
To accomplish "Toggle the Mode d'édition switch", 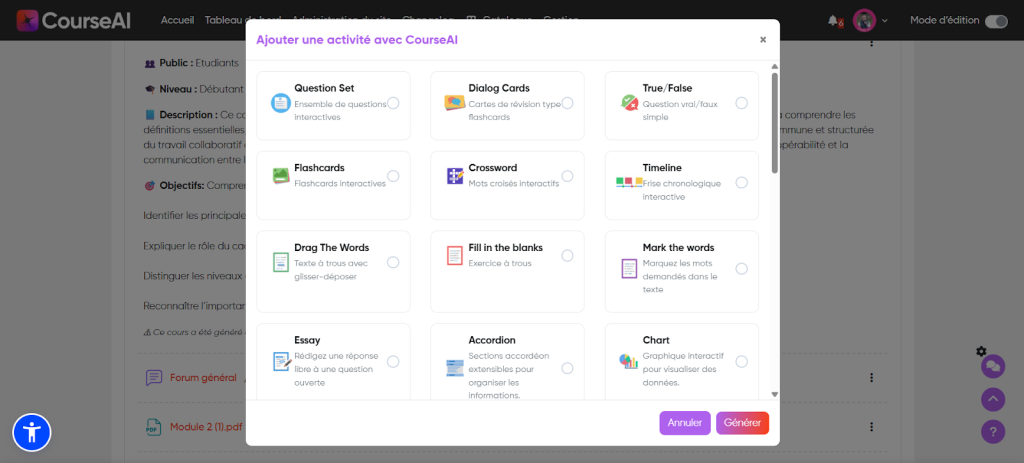I will click(996, 21).
